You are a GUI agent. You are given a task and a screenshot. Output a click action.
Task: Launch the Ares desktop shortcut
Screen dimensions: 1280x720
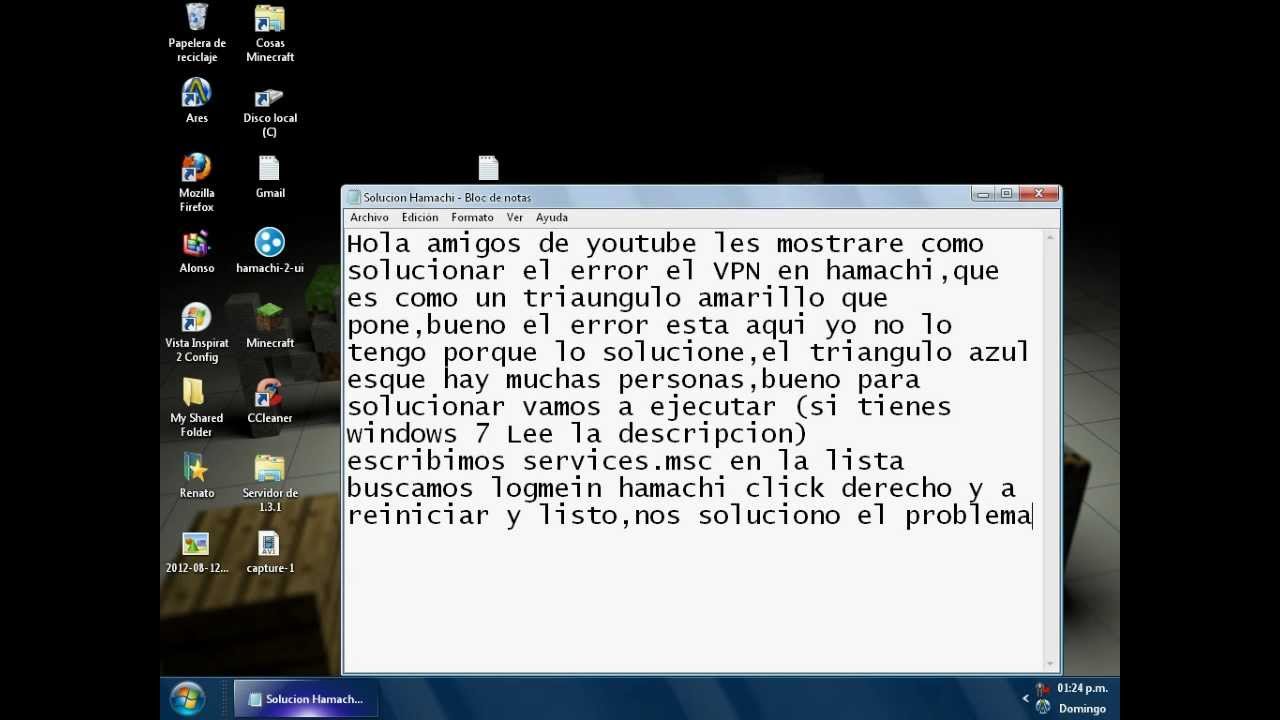[197, 101]
